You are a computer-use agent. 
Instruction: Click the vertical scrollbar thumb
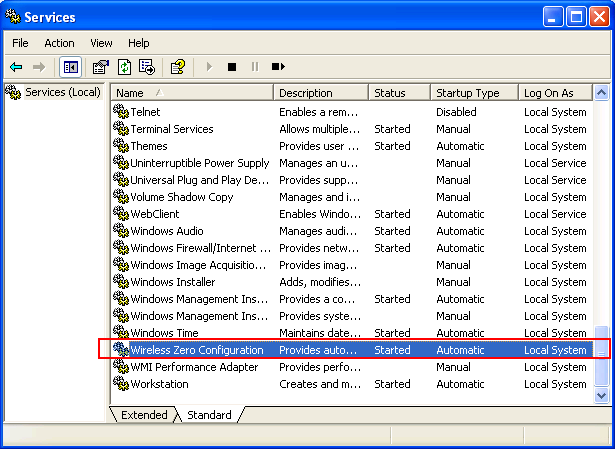(601, 356)
